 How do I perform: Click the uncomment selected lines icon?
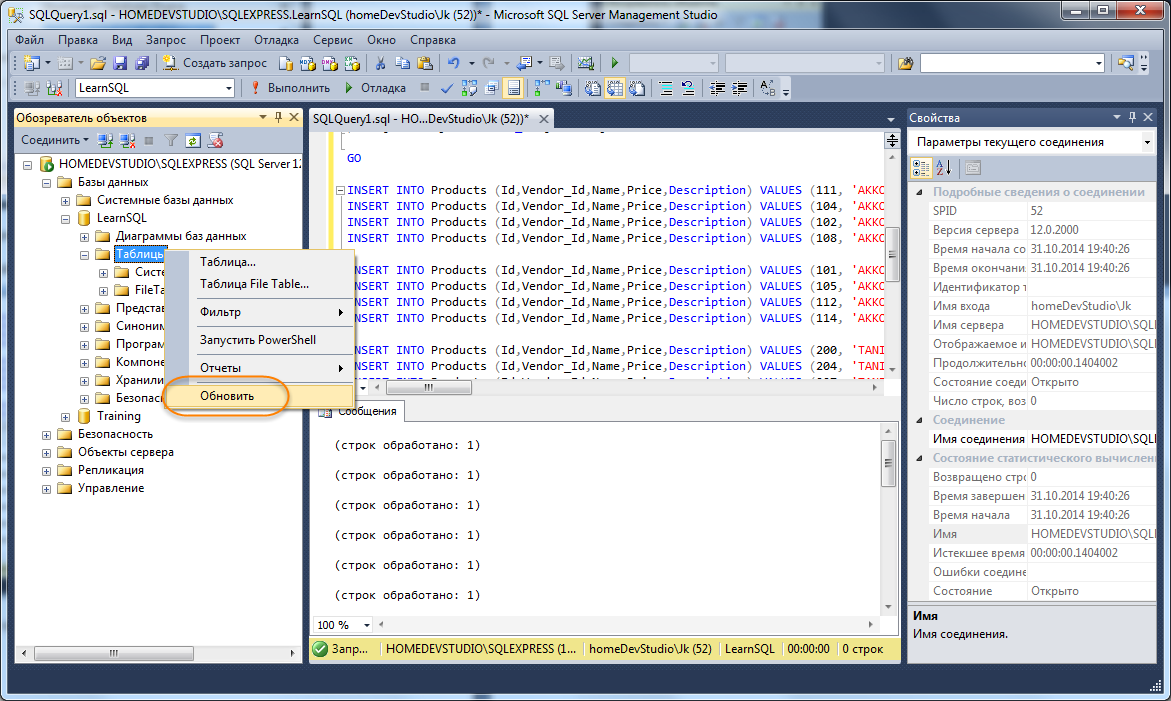(688, 88)
